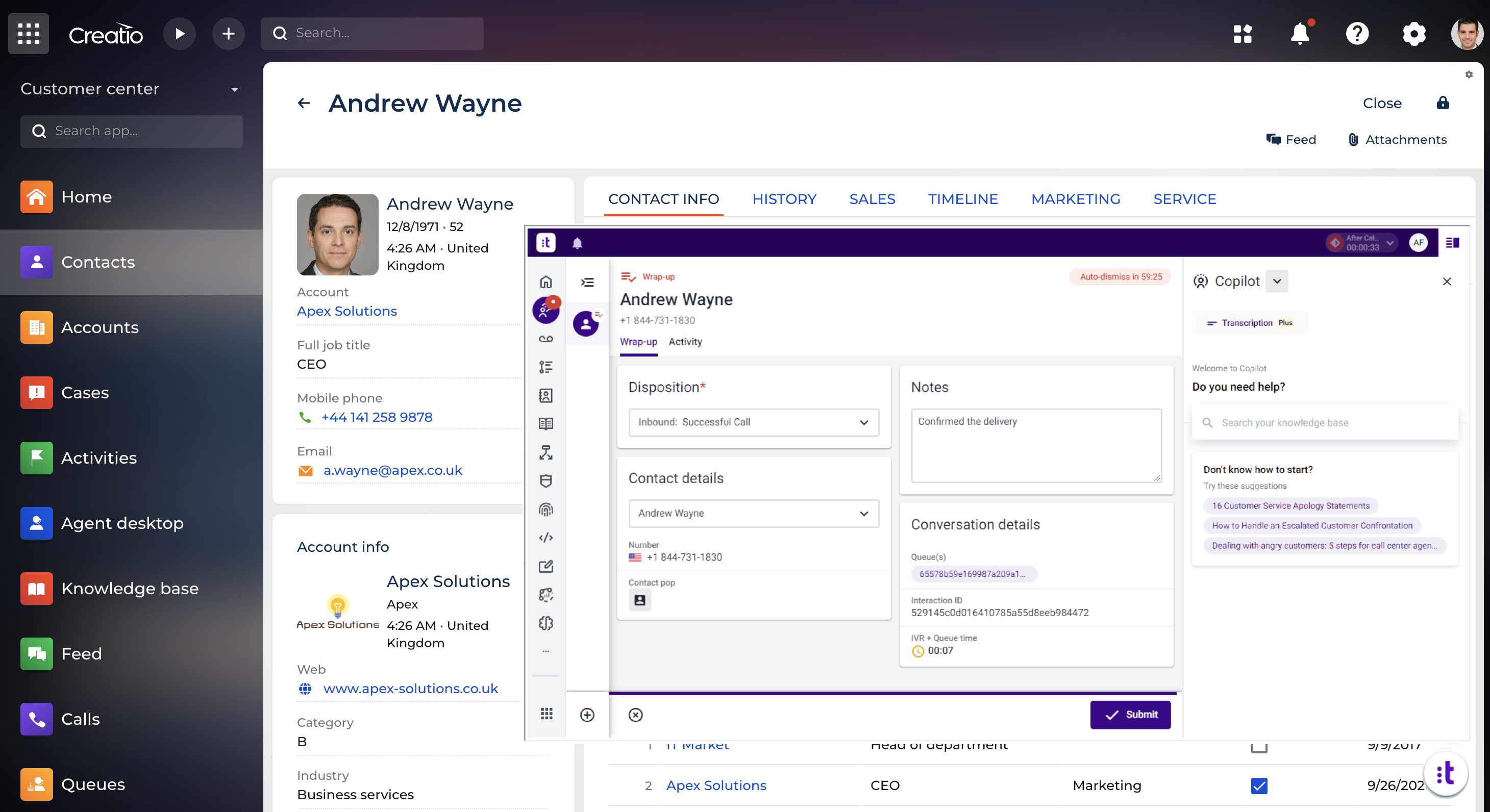Viewport: 1490px width, 812px height.
Task: Open the Feed button at top right
Action: point(1290,139)
